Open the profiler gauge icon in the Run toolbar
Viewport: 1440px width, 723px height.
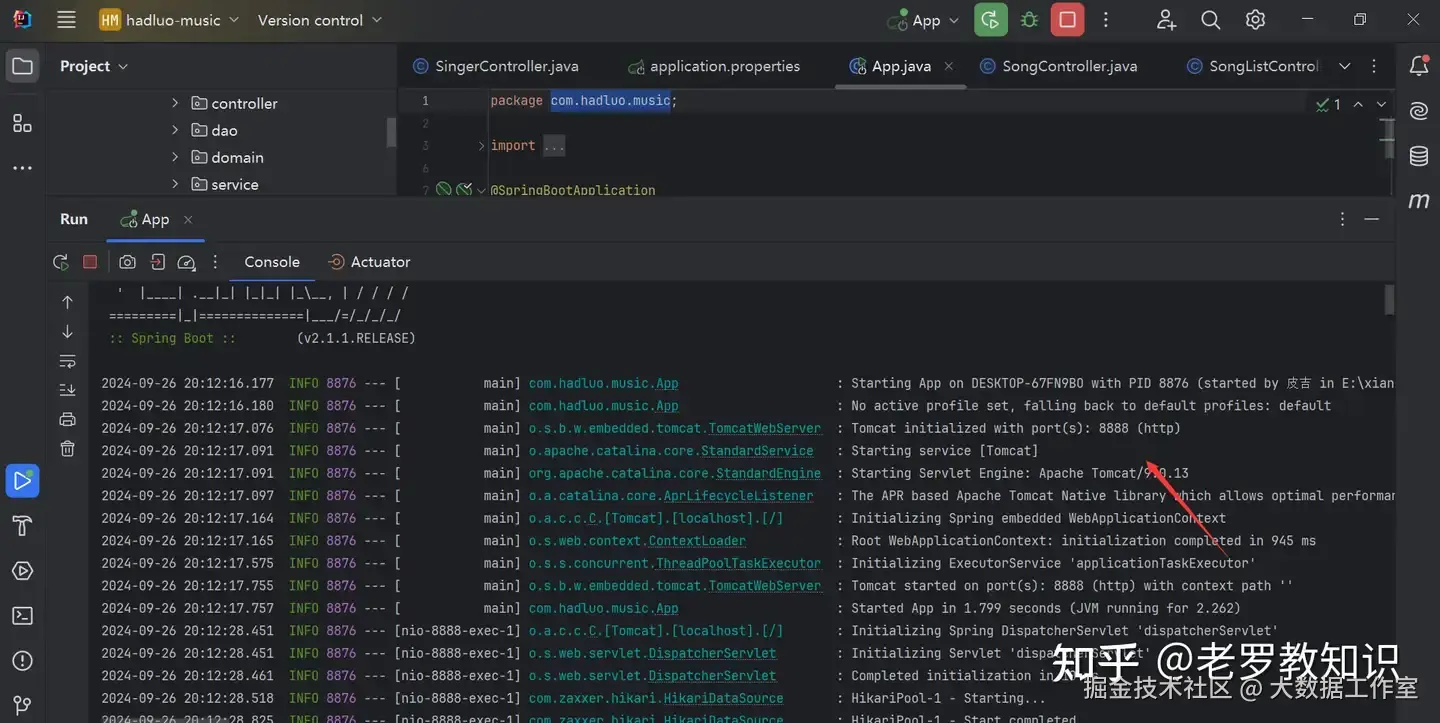(186, 262)
